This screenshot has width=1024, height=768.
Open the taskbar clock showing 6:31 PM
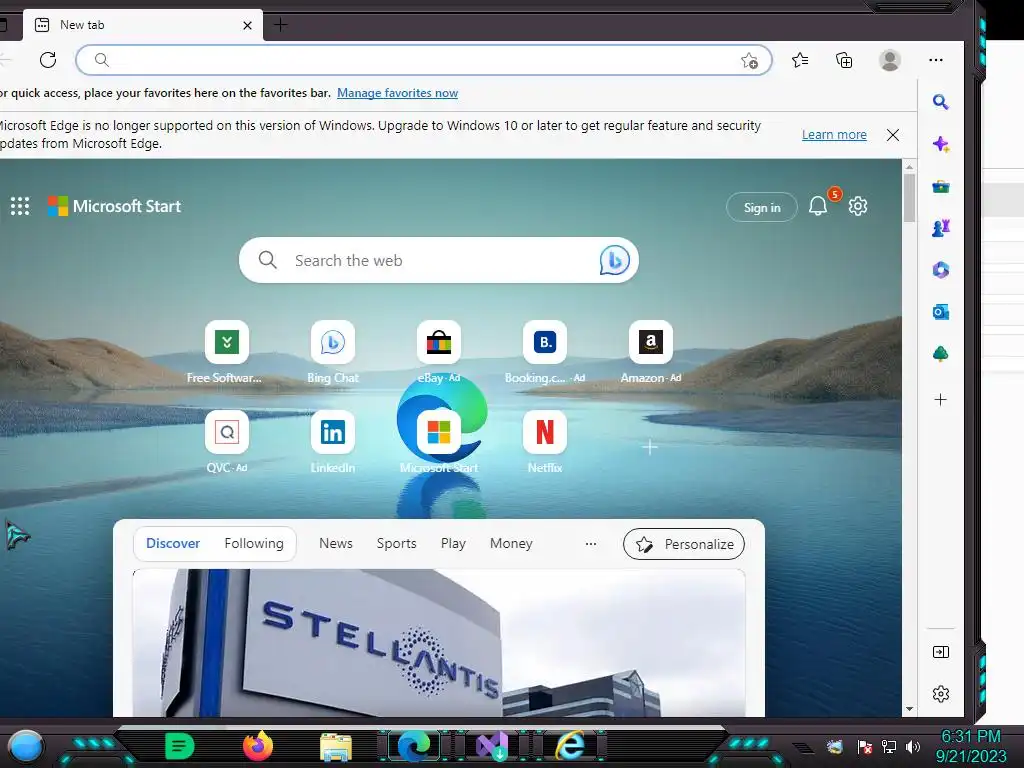(970, 746)
